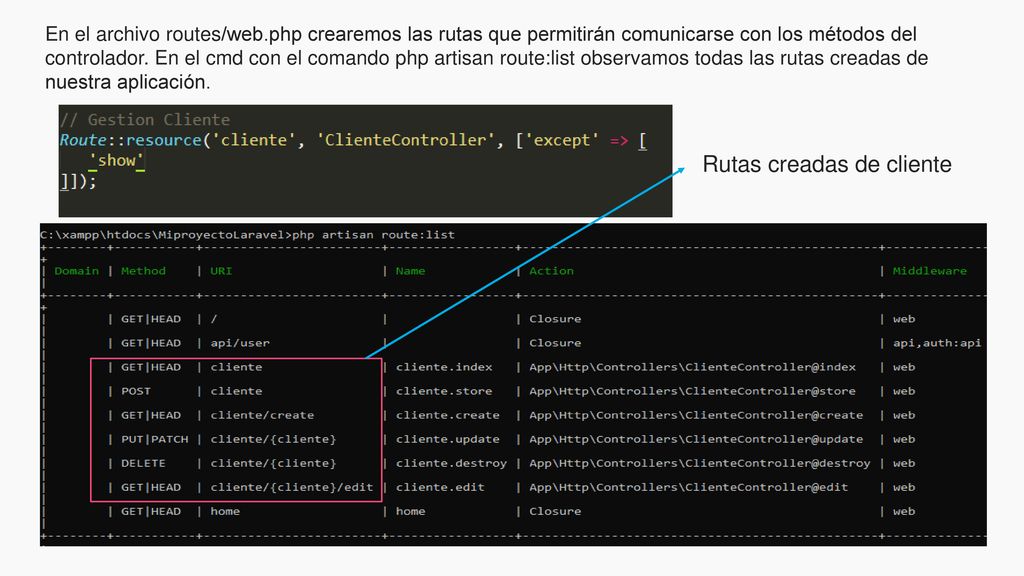Click the 'Rutas creadas de cliente' label

[x=827, y=165]
